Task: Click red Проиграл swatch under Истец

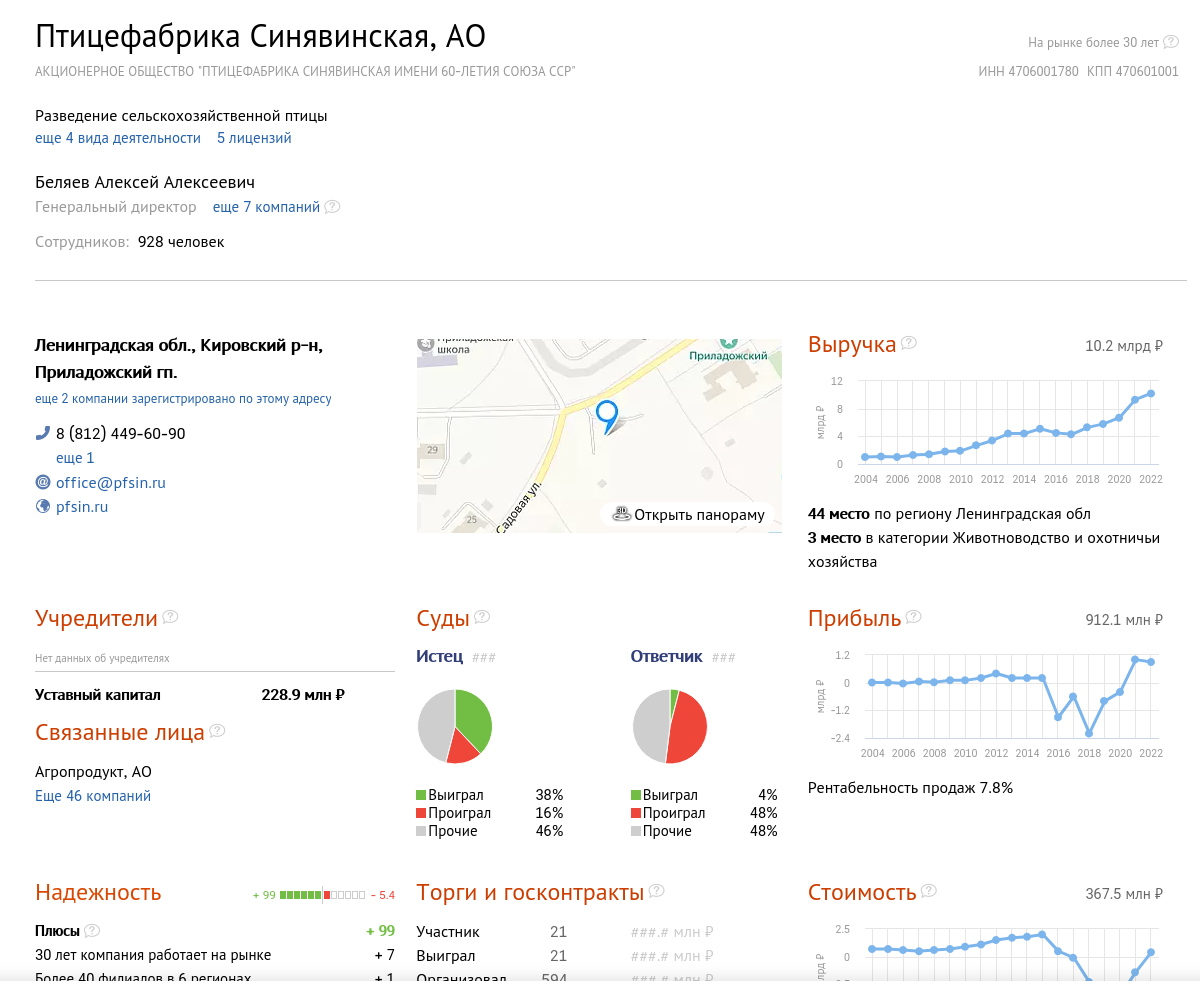Action: [422, 813]
